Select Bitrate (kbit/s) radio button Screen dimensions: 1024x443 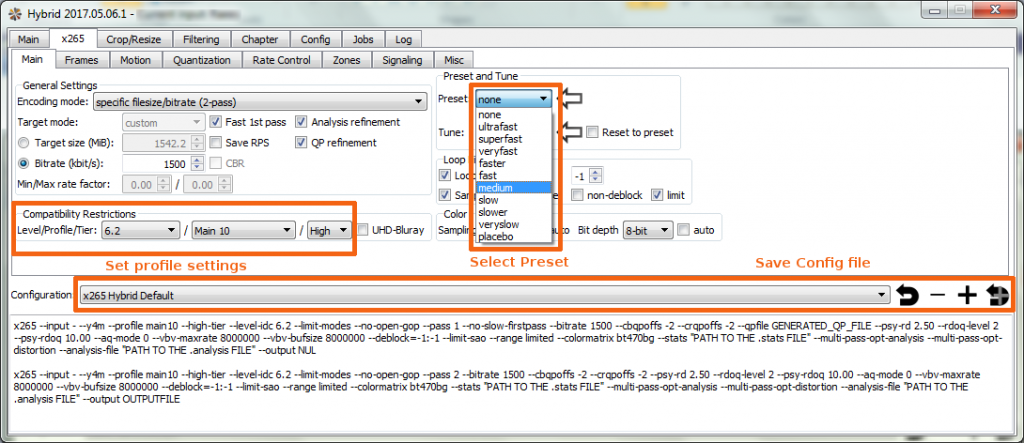click(x=24, y=163)
